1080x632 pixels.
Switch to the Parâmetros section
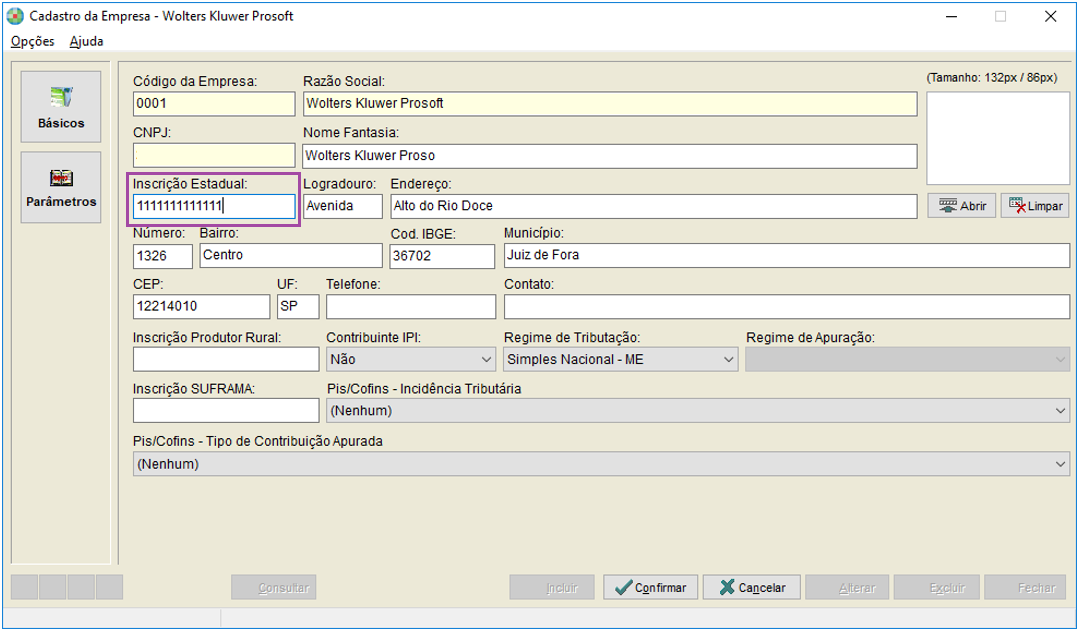[x=61, y=187]
